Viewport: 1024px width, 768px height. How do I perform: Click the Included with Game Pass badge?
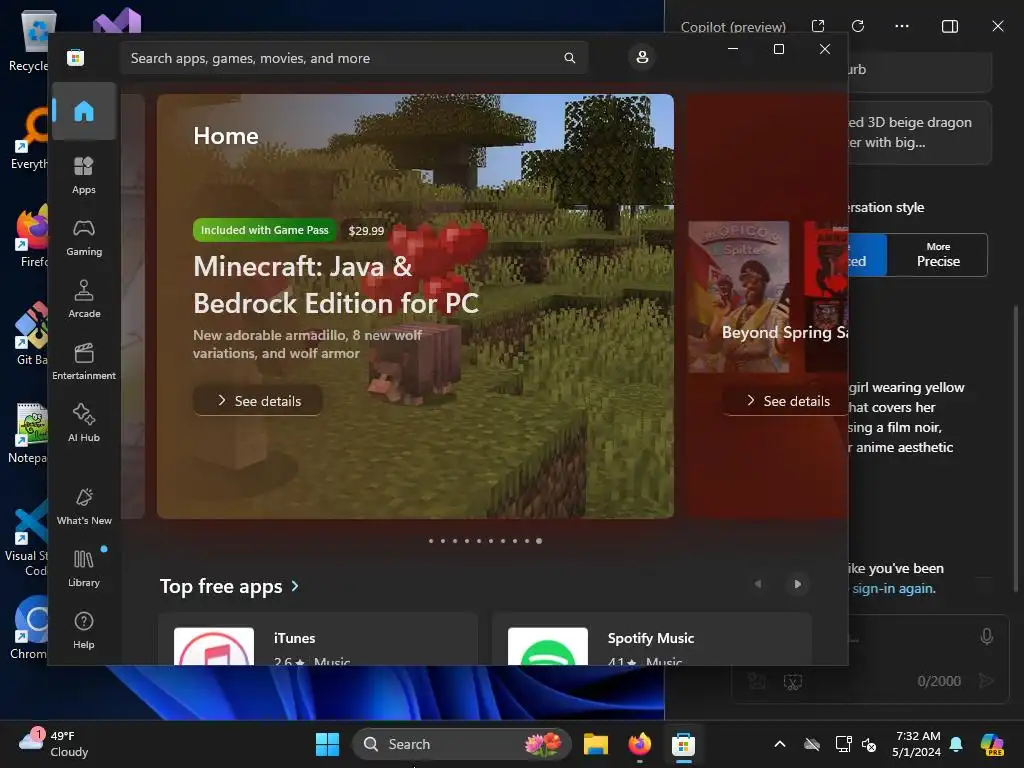click(264, 230)
